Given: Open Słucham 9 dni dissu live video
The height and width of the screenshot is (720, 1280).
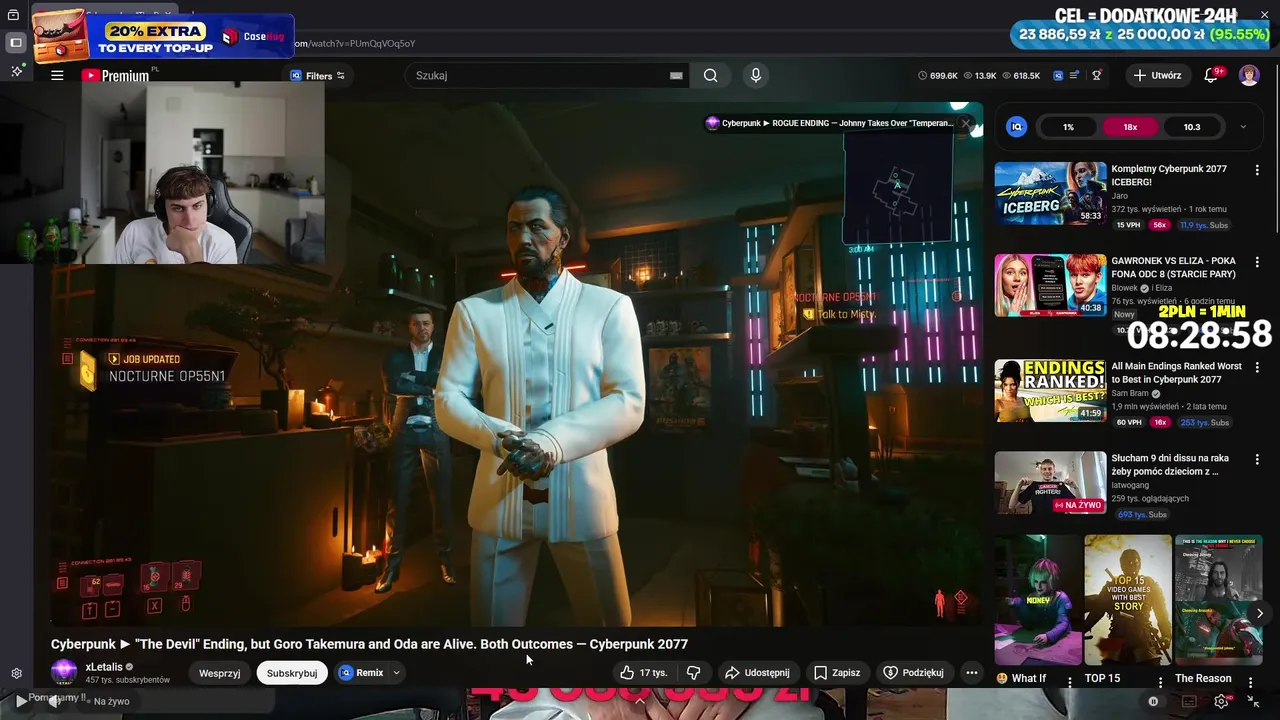Looking at the screenshot, I should [x=1050, y=483].
